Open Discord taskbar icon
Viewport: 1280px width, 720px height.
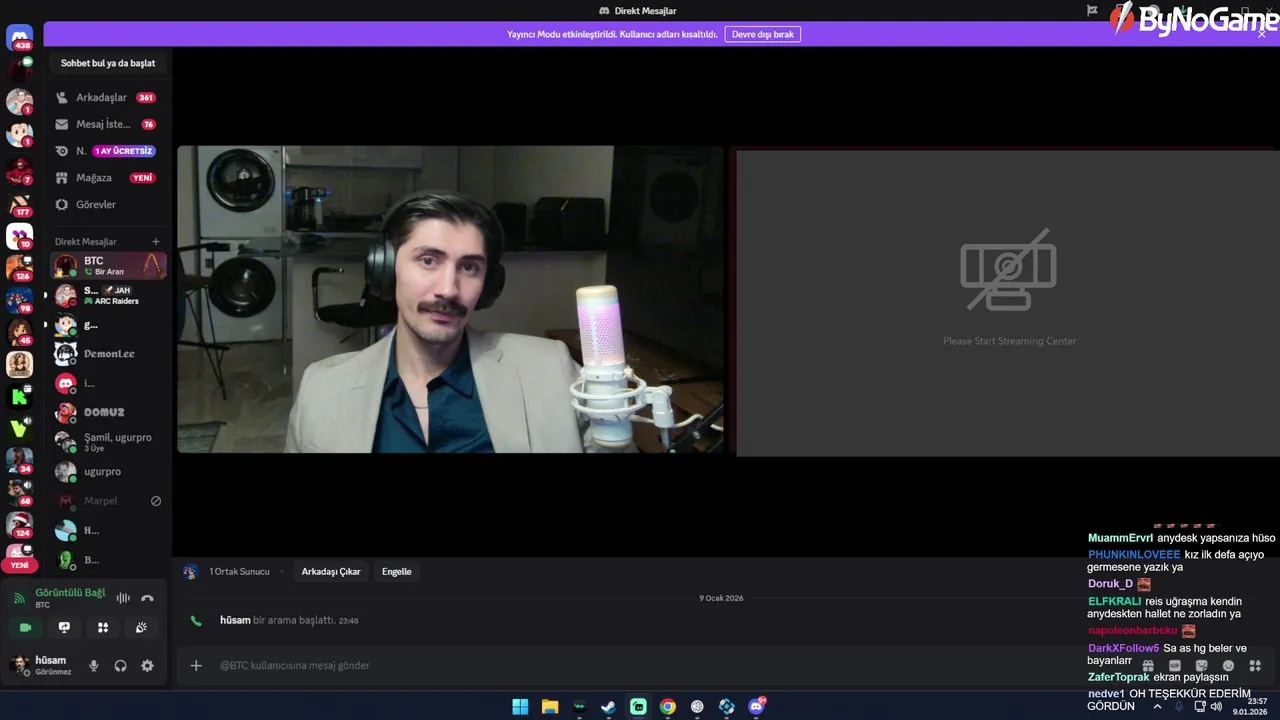pos(757,707)
